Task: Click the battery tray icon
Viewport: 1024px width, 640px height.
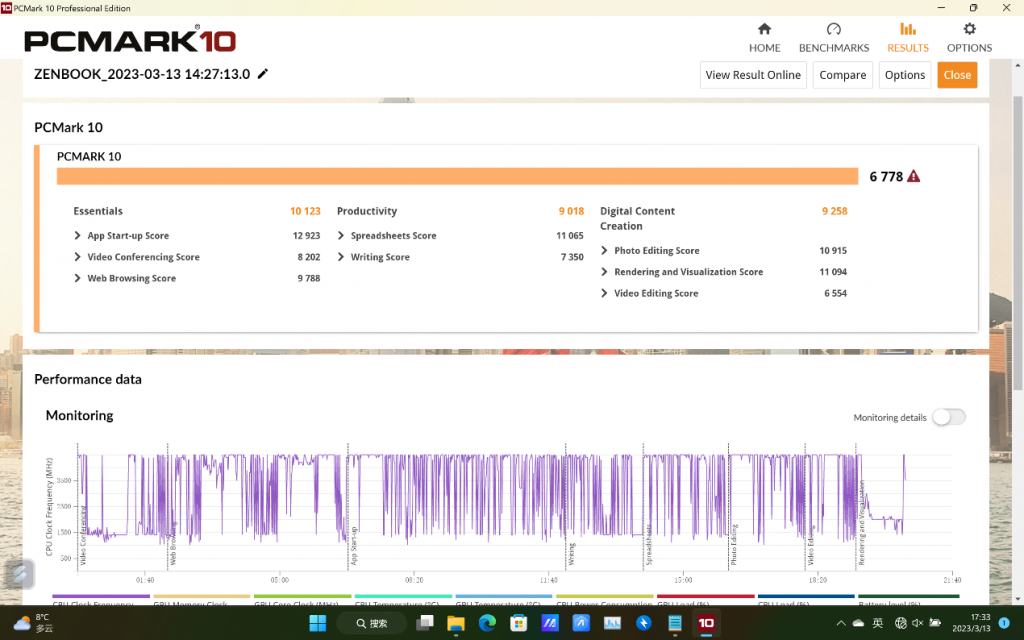Action: click(x=935, y=623)
